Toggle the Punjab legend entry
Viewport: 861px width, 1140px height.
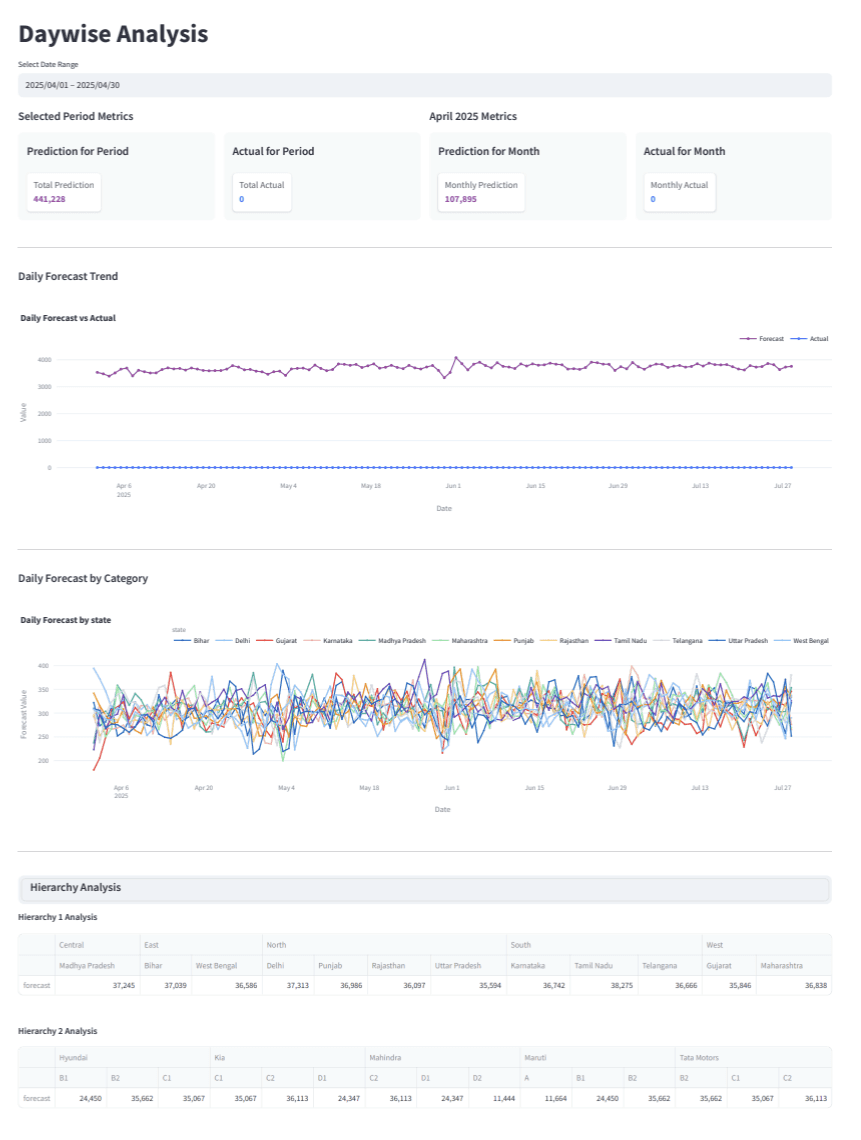tap(513, 641)
